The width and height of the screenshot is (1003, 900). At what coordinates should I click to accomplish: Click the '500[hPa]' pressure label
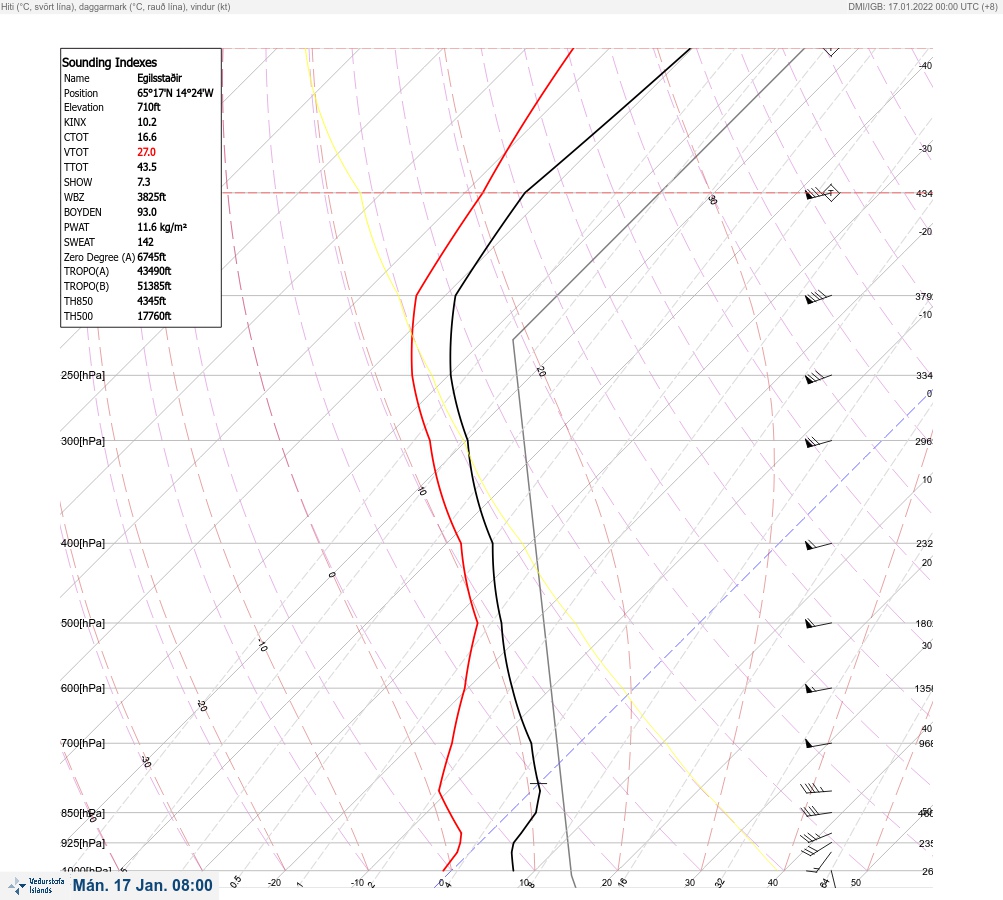click(x=83, y=623)
